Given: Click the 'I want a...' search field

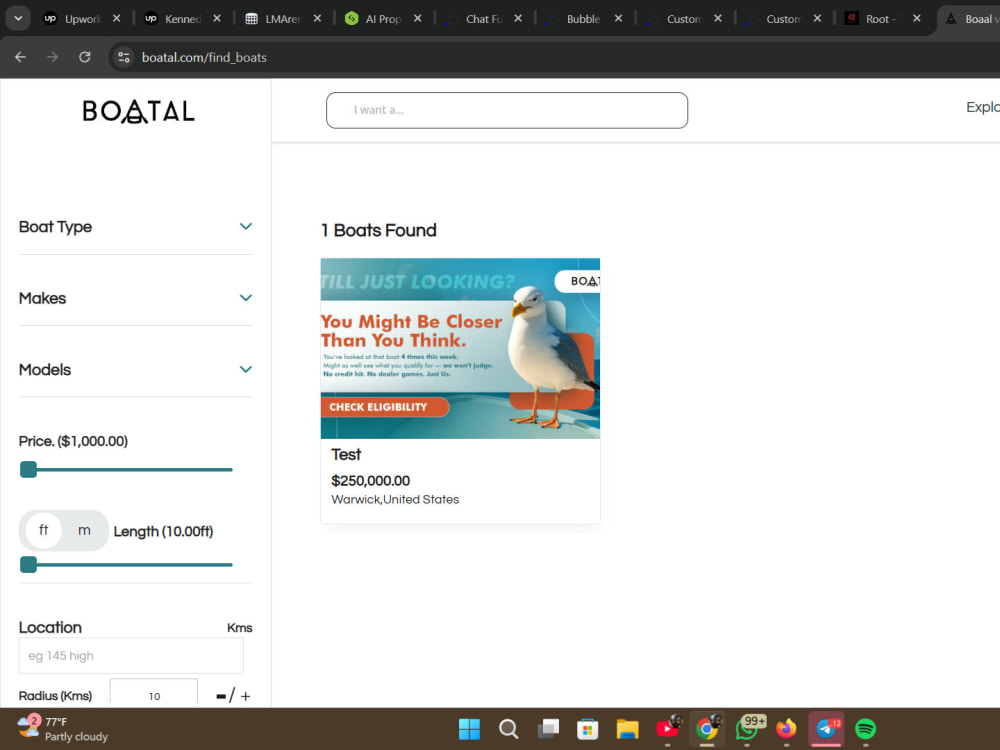Looking at the screenshot, I should 507,110.
